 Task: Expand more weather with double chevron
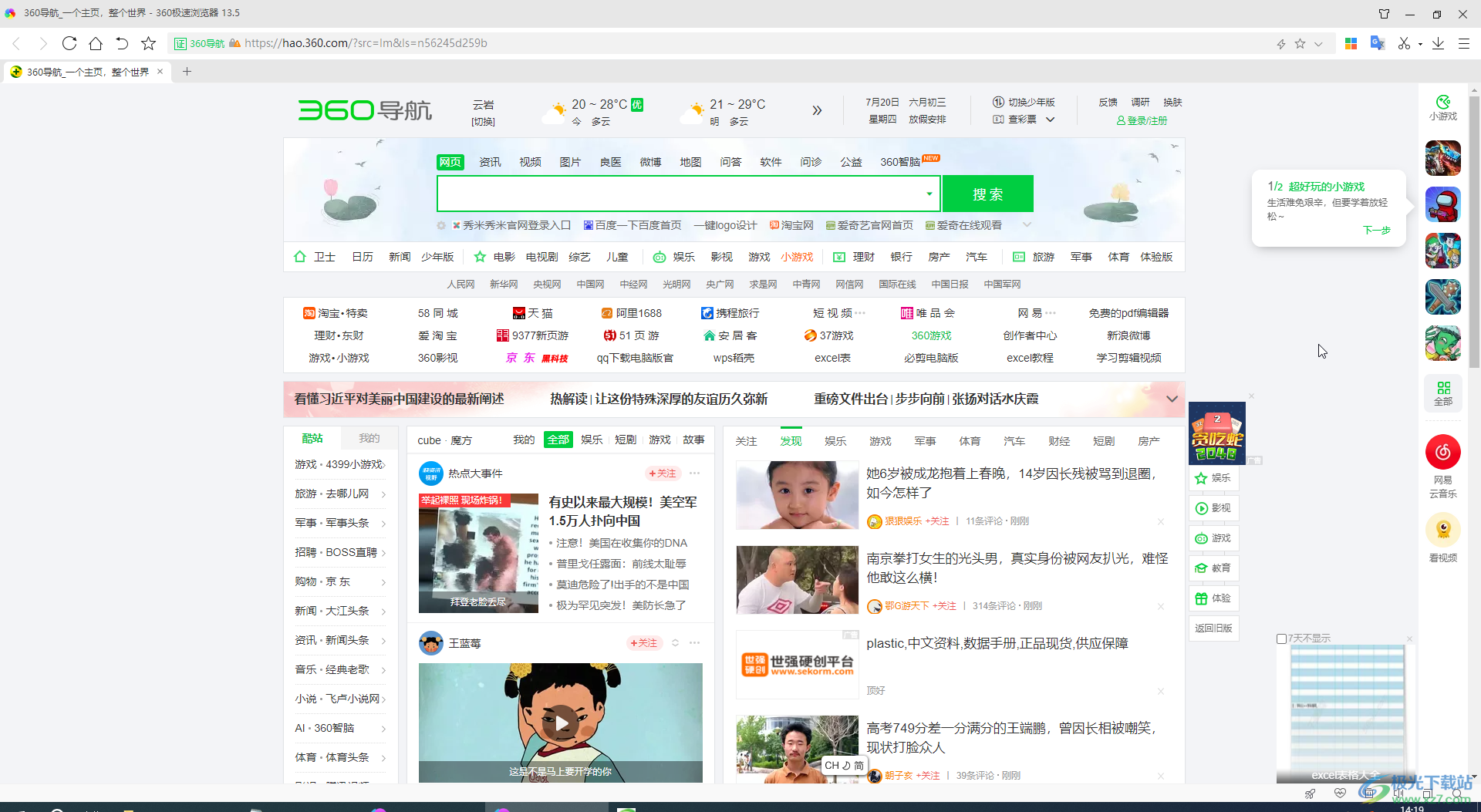tap(817, 110)
